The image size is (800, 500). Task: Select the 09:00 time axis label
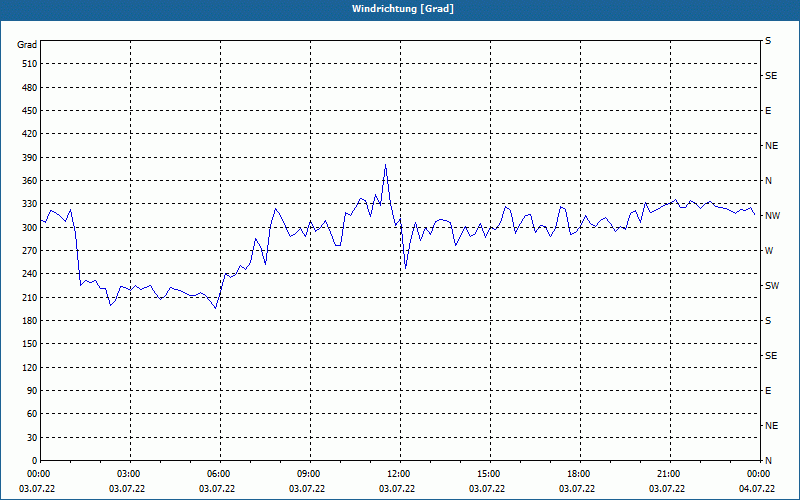point(310,474)
